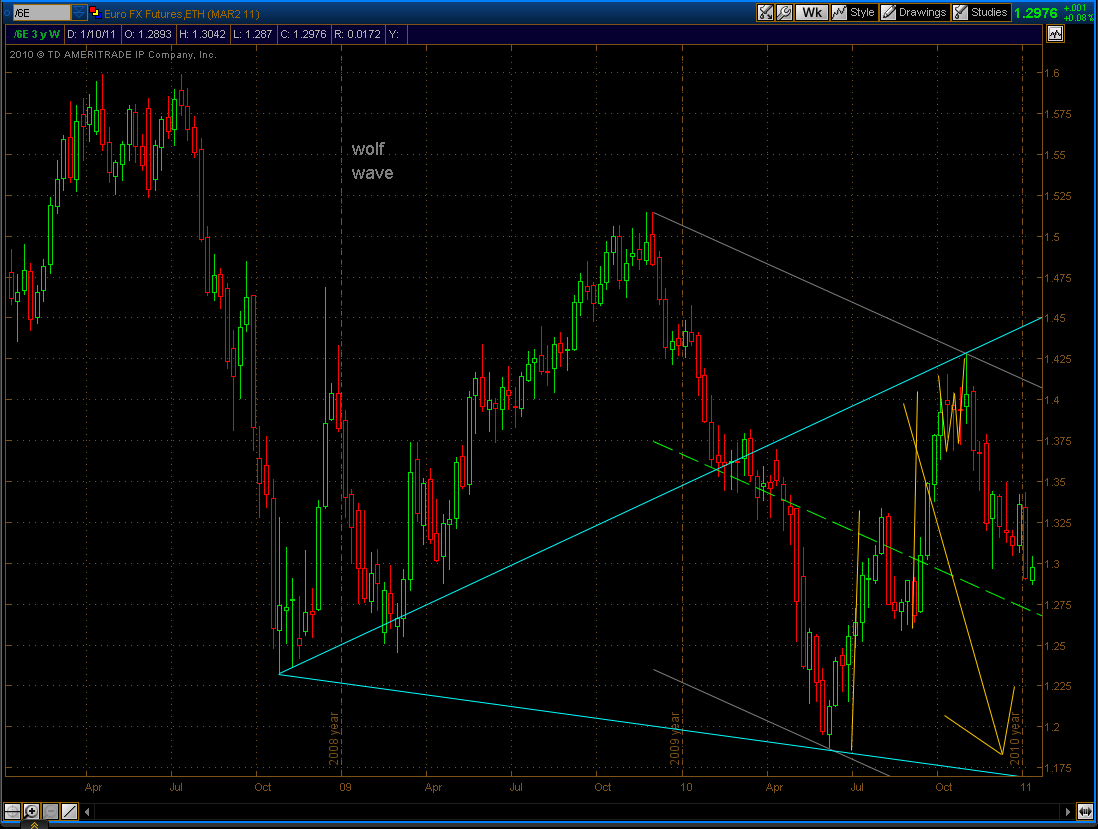Click the Wk timeframe button

[x=812, y=13]
